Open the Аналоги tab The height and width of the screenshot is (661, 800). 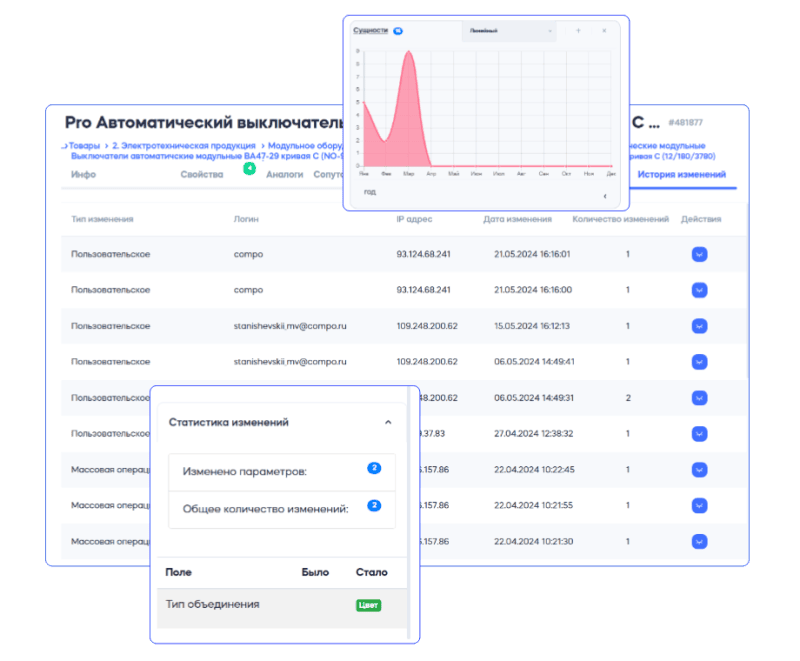click(x=284, y=175)
